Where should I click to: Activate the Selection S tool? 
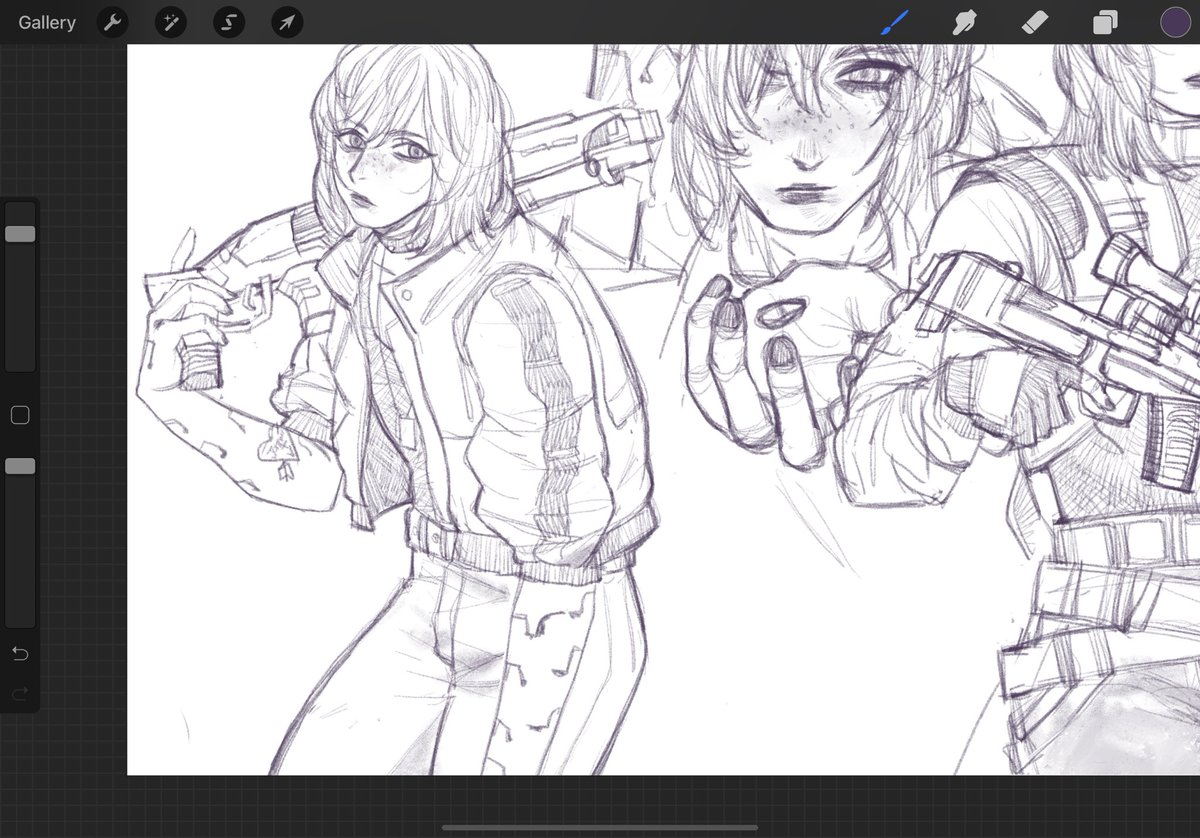229,22
